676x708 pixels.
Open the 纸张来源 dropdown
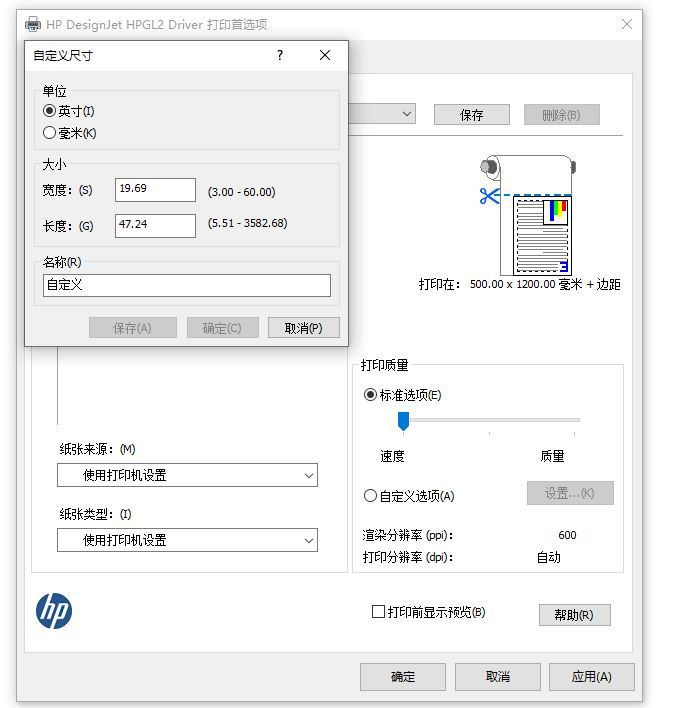(187, 475)
